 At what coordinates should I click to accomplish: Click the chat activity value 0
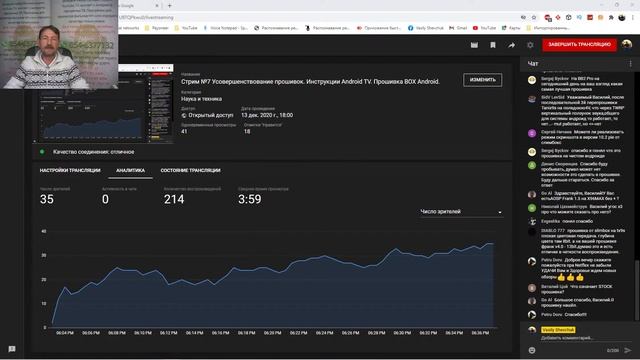(105, 199)
